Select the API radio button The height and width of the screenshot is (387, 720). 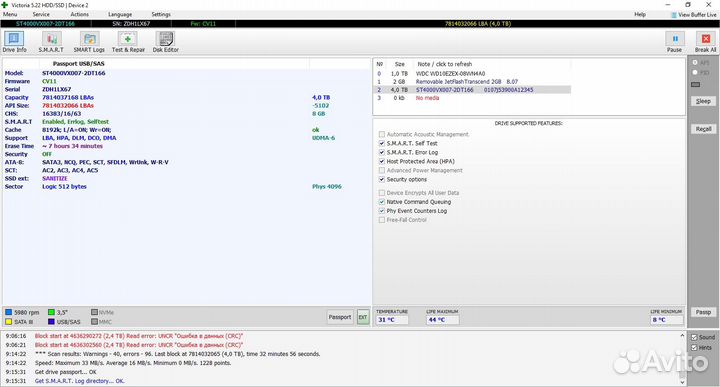point(695,62)
